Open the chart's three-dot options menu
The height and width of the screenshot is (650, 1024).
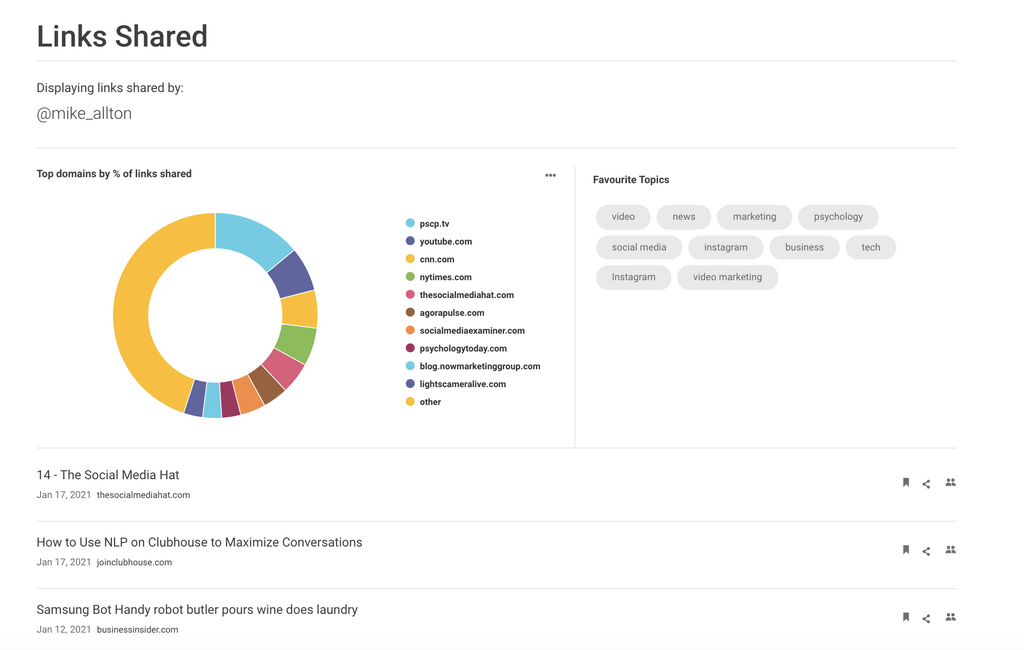[550, 175]
